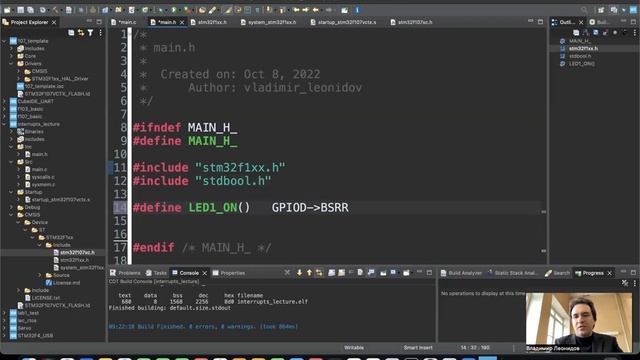Collapse the Startup folder
This screenshot has width=640, height=360.
click(11, 192)
